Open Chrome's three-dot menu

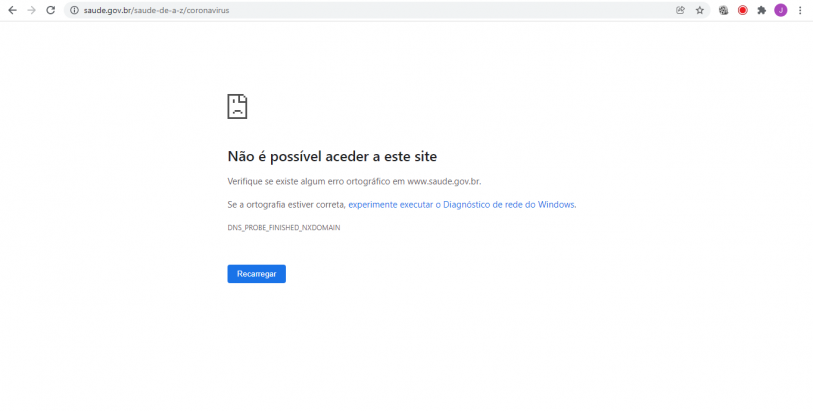pyautogui.click(x=800, y=10)
